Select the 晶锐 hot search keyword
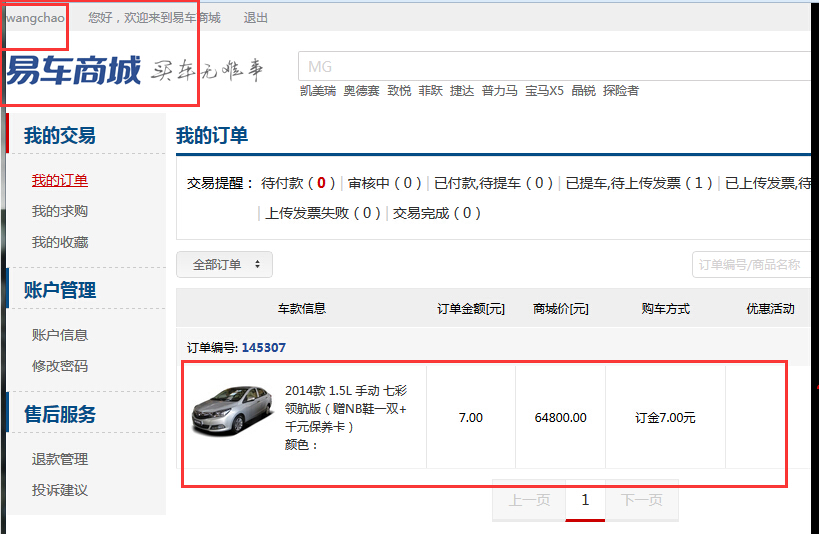This screenshot has height=534, width=819. 583,91
